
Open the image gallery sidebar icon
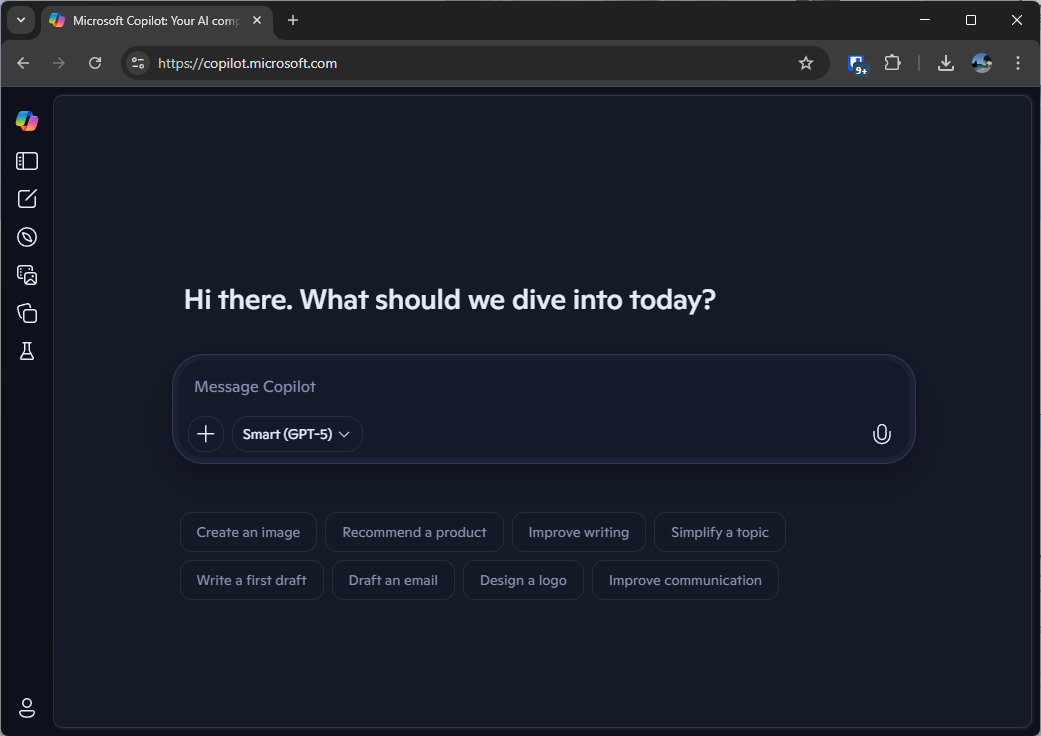tap(26, 275)
